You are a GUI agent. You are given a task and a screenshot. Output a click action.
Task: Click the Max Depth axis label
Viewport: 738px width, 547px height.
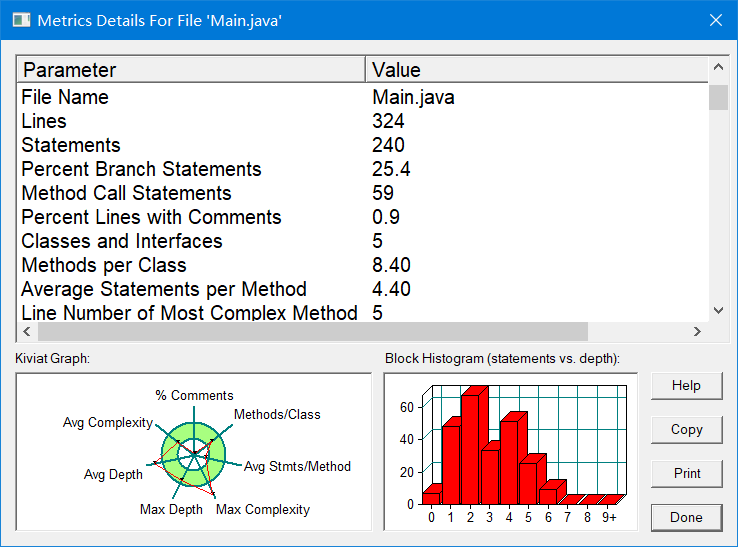point(171,509)
